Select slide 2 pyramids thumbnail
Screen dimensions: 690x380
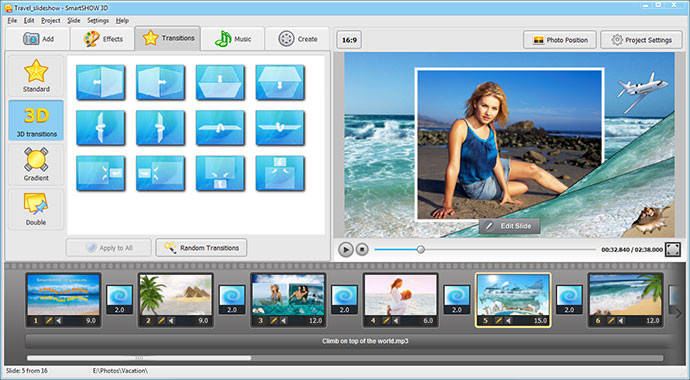[176, 295]
